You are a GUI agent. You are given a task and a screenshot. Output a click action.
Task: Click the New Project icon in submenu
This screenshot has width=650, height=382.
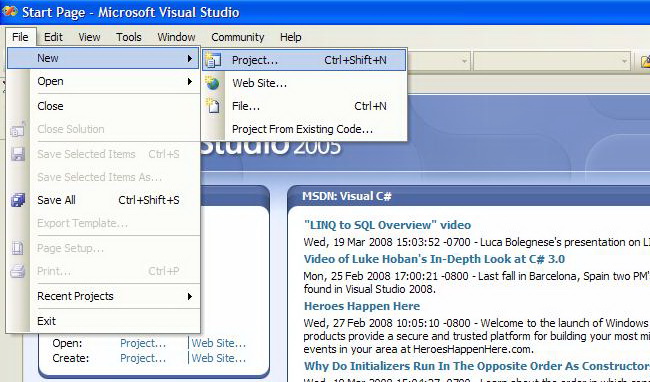point(213,60)
